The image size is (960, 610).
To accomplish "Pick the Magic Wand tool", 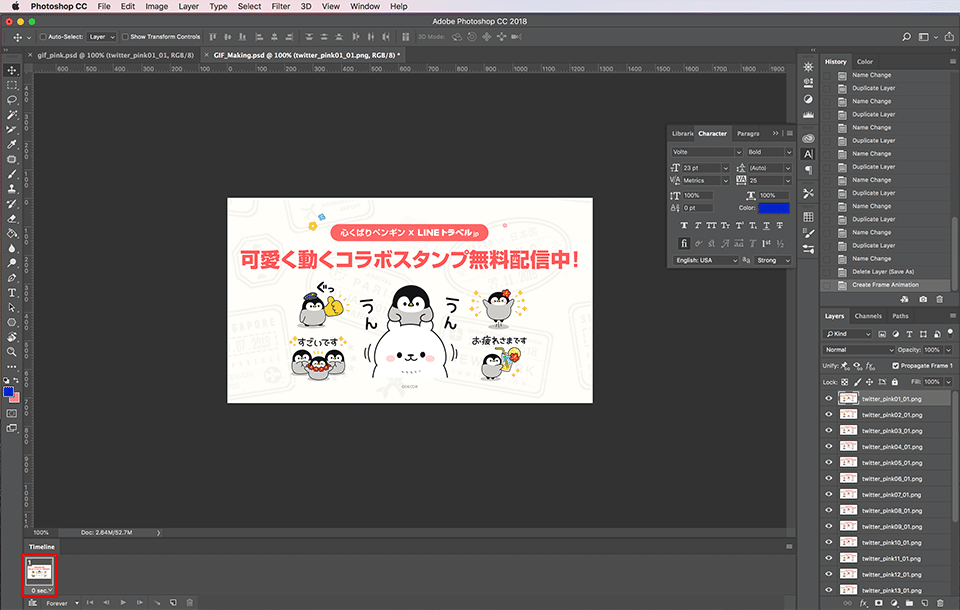I will coord(12,115).
